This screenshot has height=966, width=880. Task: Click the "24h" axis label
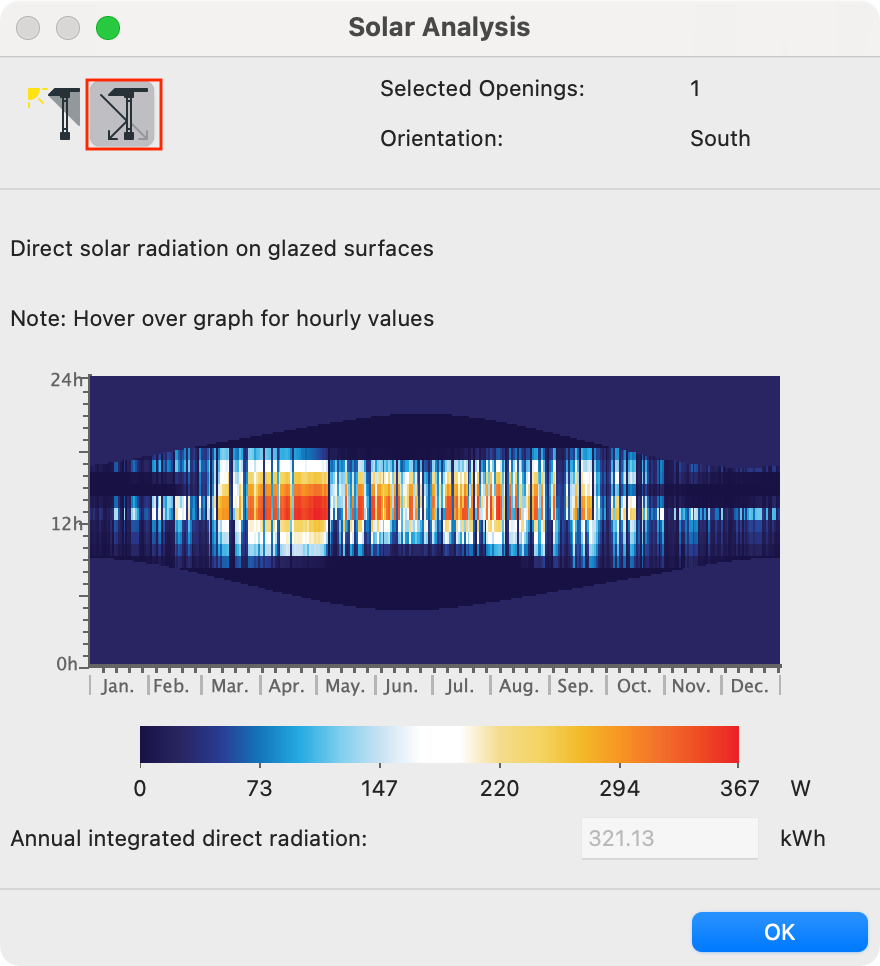[66, 380]
